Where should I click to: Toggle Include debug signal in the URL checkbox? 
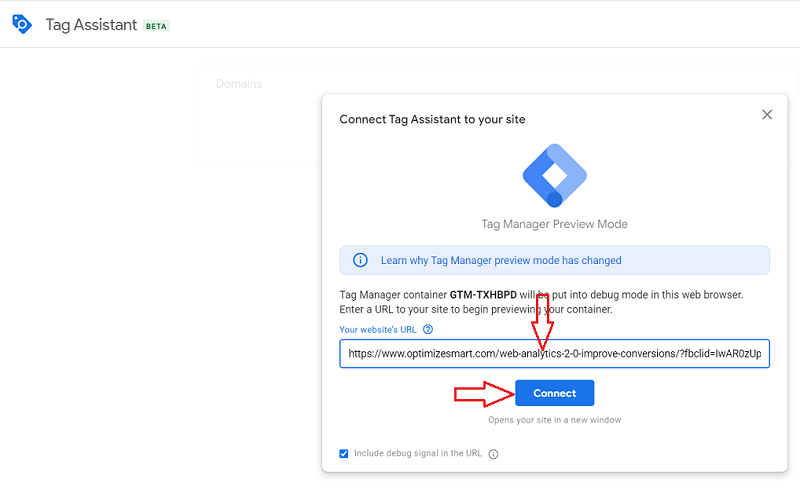[x=344, y=454]
